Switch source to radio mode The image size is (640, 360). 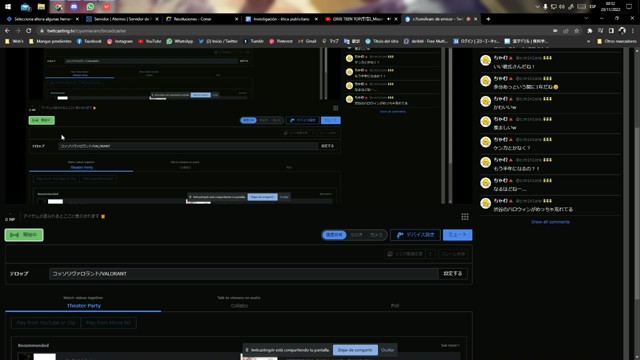click(x=356, y=235)
